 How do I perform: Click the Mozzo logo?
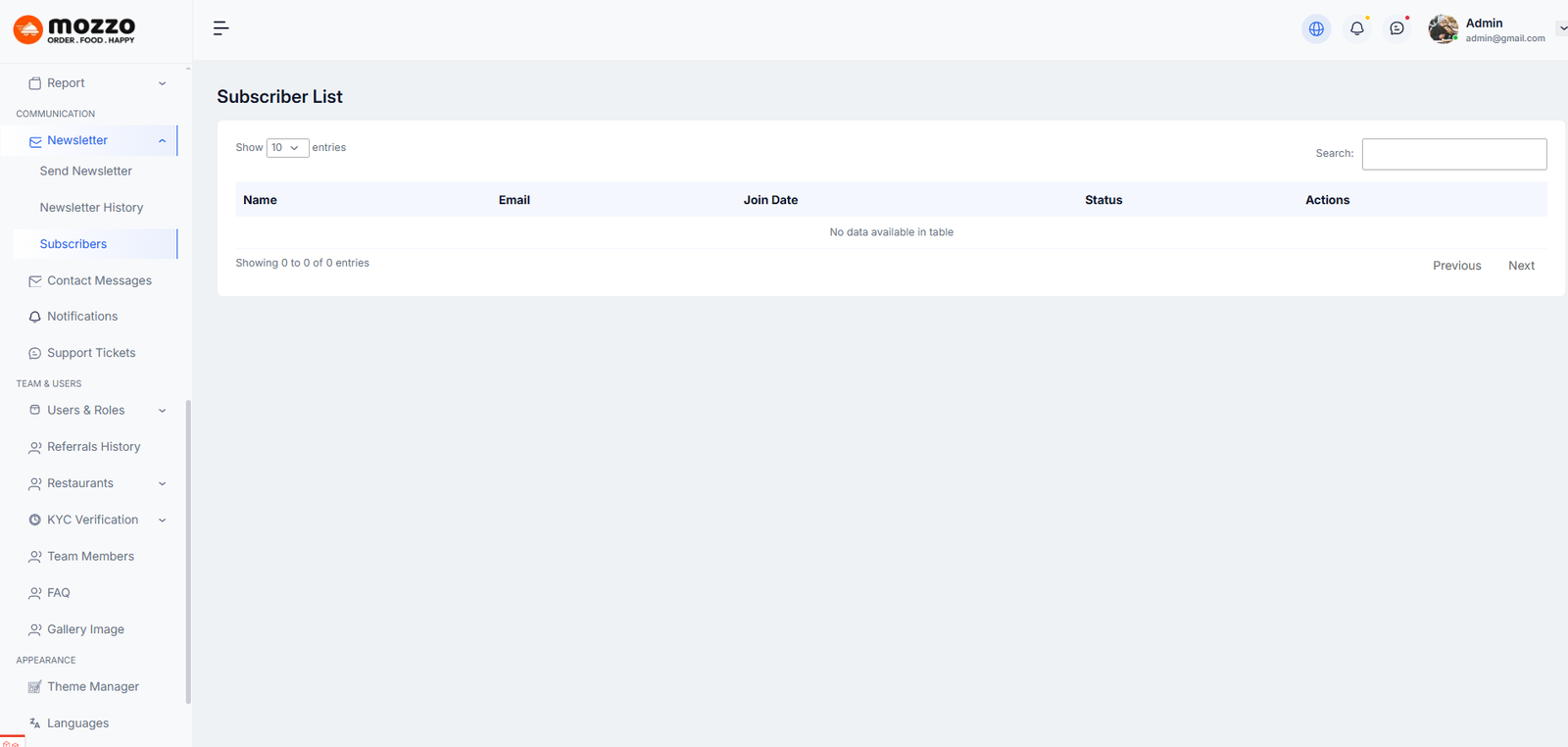[x=74, y=29]
